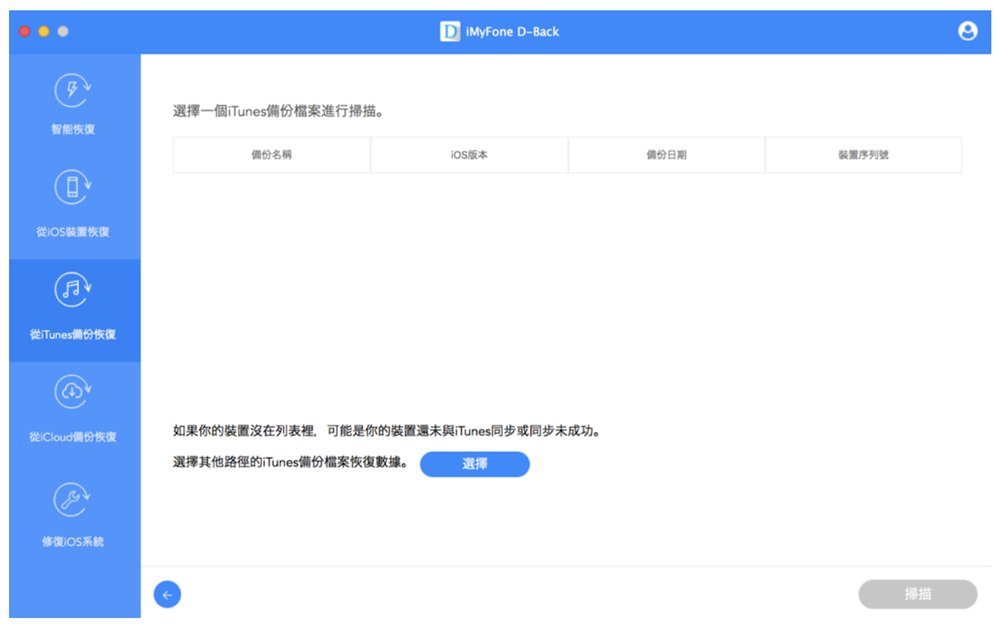
Task: Sort by the 備份名稱 column header
Action: [x=271, y=156]
